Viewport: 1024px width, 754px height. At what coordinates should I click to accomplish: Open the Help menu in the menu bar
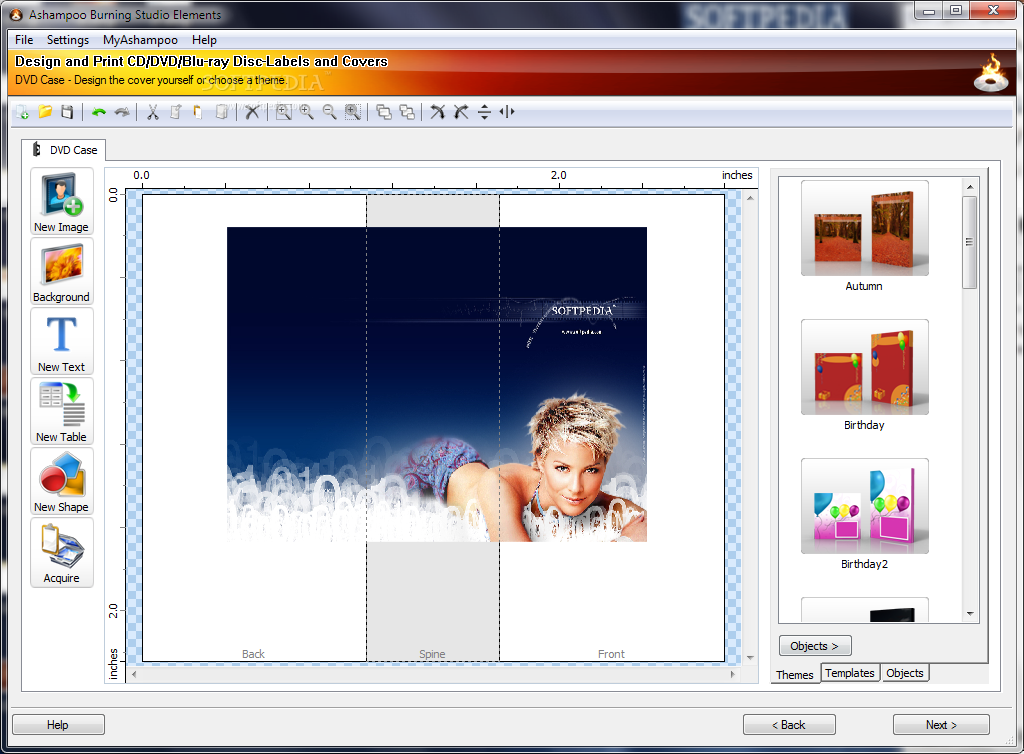pos(204,40)
